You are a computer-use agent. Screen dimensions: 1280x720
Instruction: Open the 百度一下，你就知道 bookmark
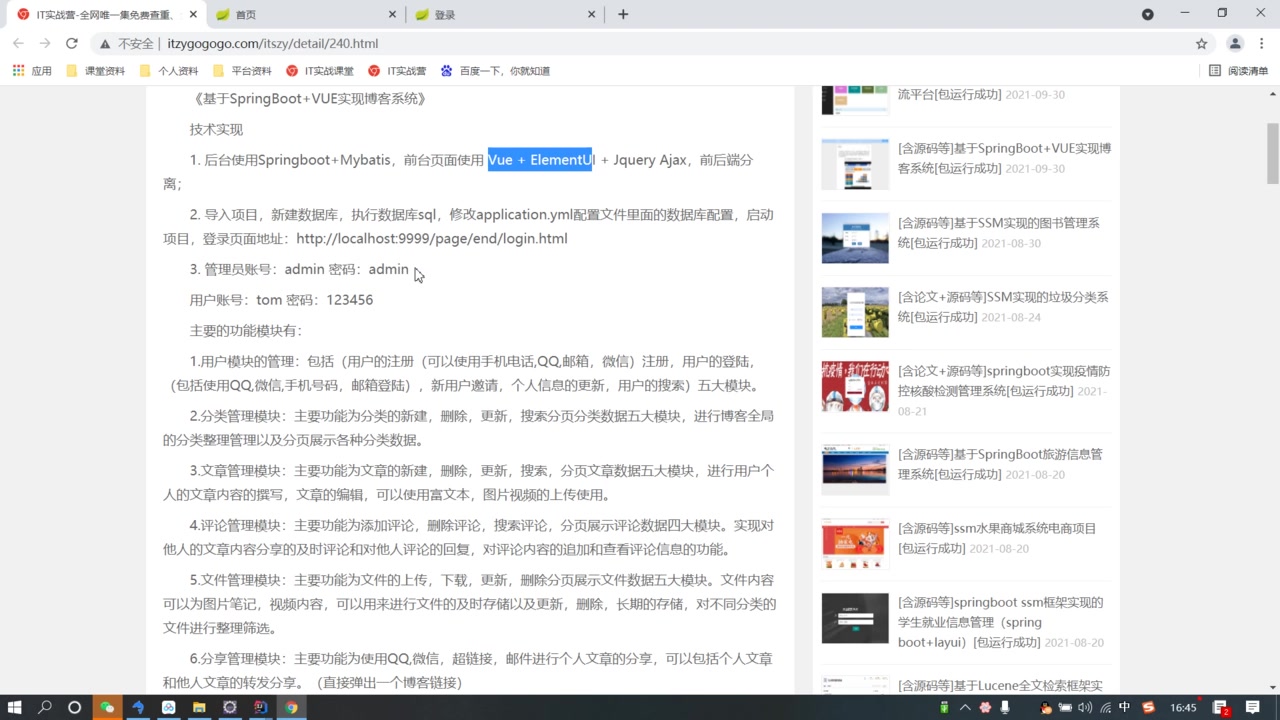coord(495,71)
